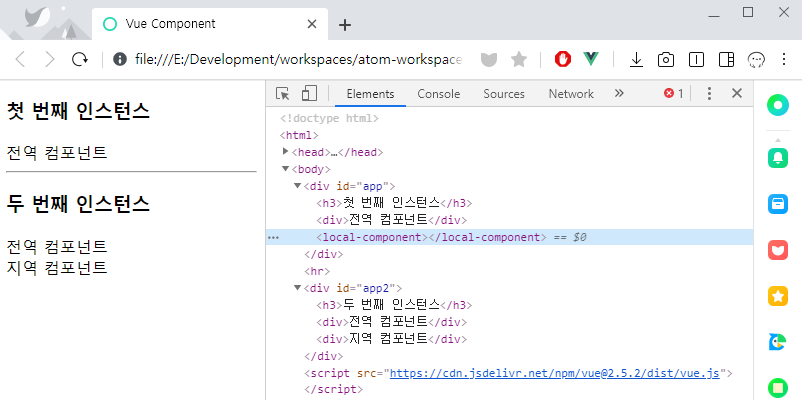Go forward to next page

(x=50, y=60)
